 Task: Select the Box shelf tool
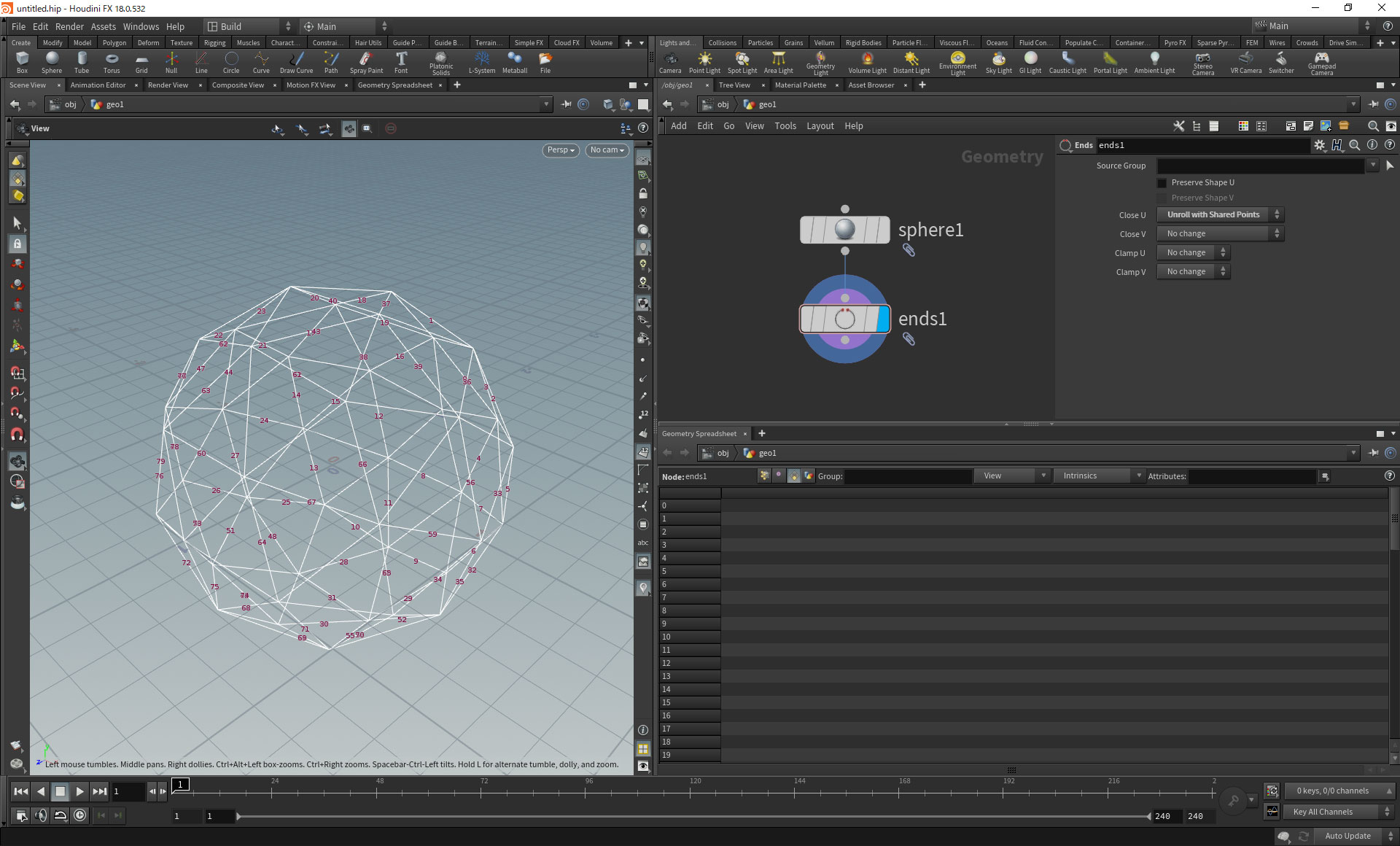pos(22,62)
